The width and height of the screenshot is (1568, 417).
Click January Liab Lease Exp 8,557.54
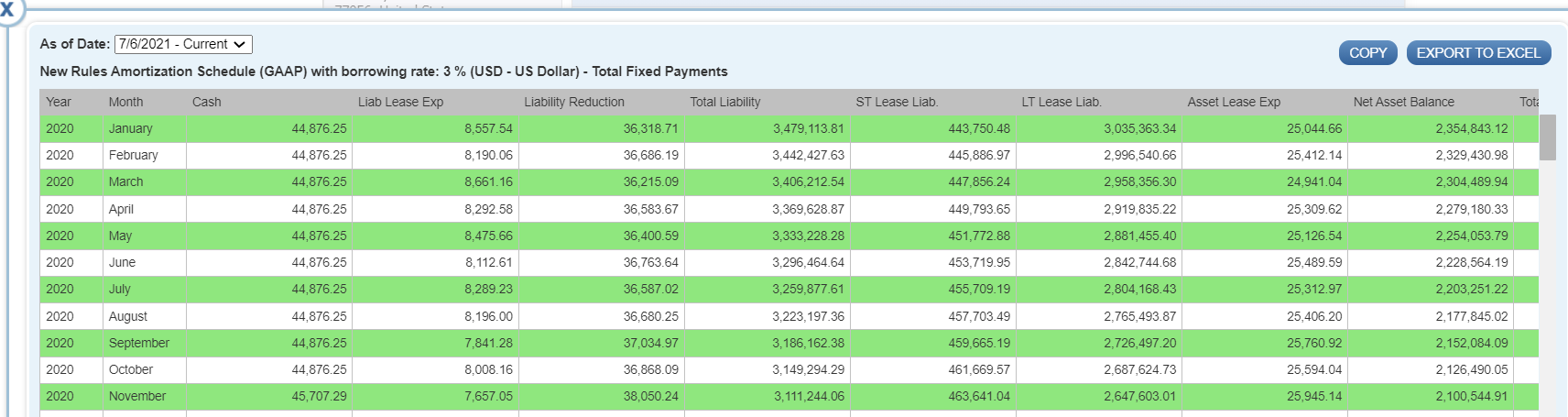point(489,128)
